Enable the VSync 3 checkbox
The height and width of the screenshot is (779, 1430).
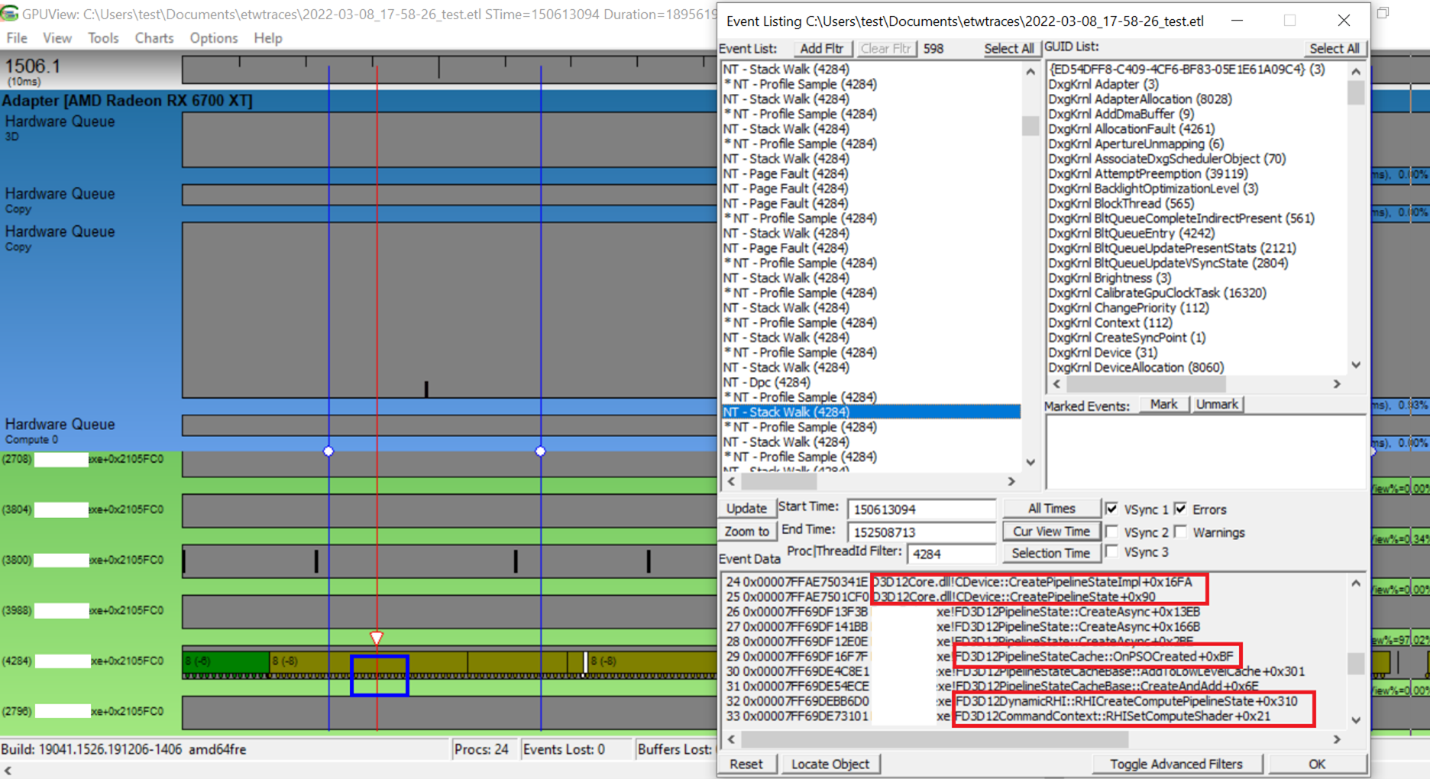[1112, 552]
